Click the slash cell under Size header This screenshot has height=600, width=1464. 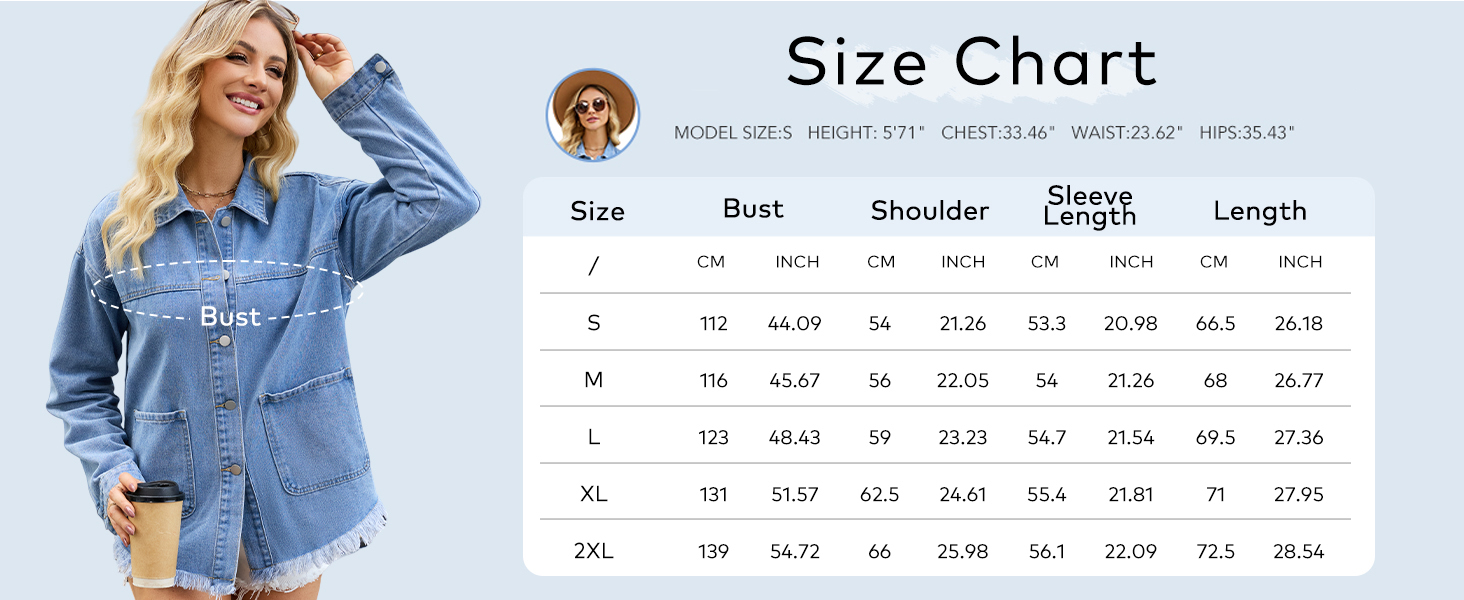click(594, 265)
